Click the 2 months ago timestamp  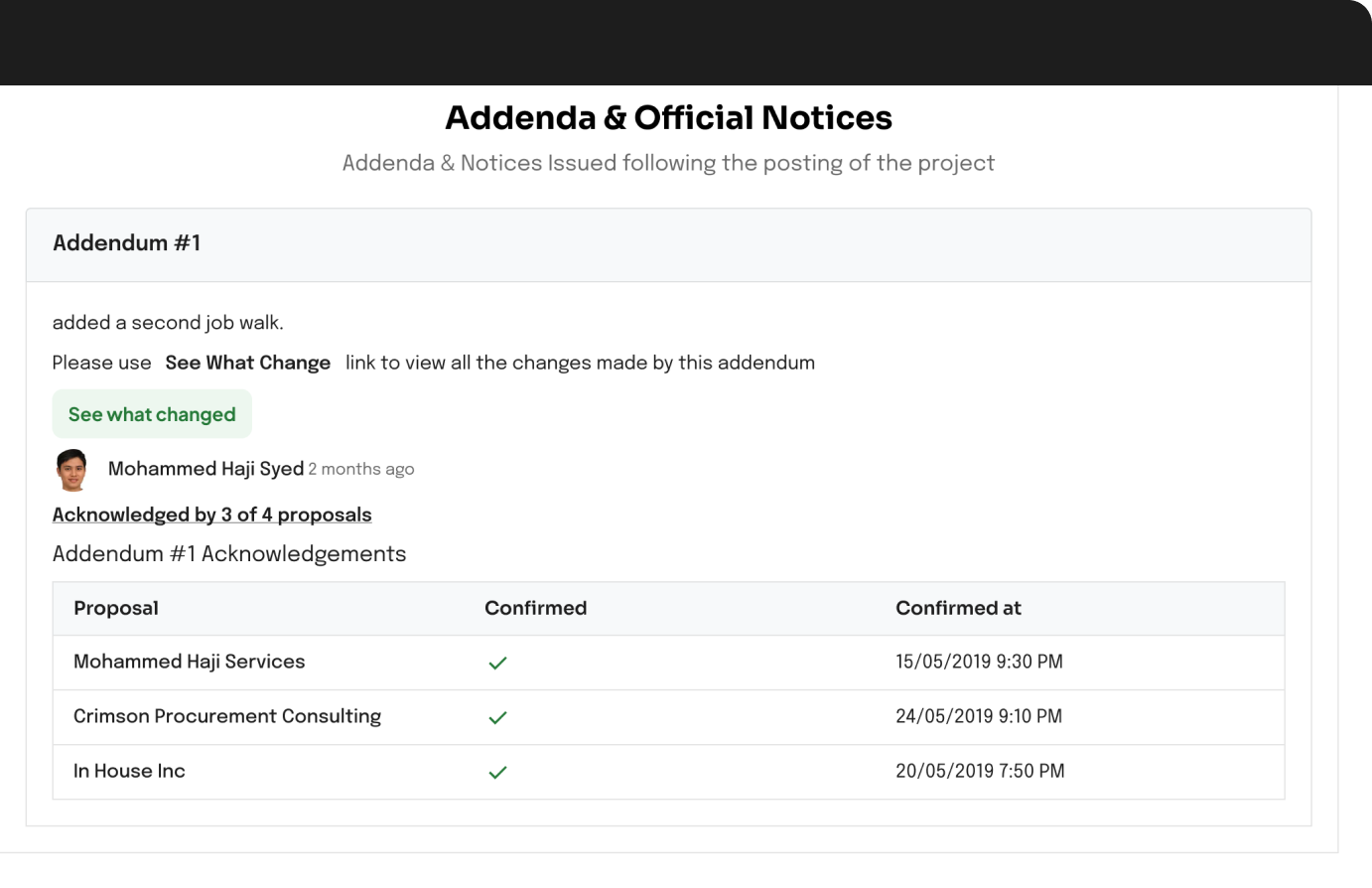pyautogui.click(x=361, y=469)
